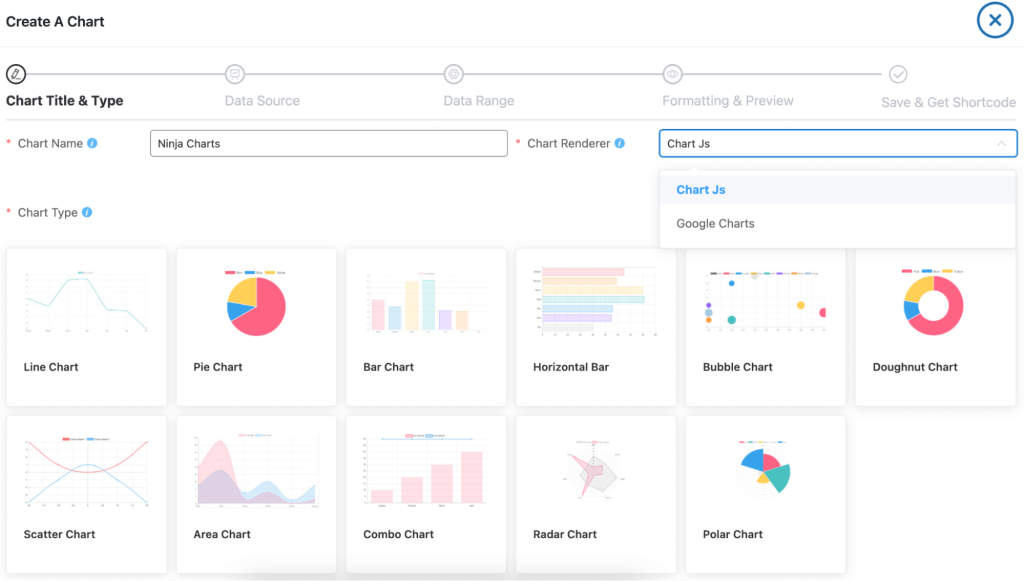Screen dimensions: 1024x581
Task: Choose the Polar Chart card
Action: (766, 494)
